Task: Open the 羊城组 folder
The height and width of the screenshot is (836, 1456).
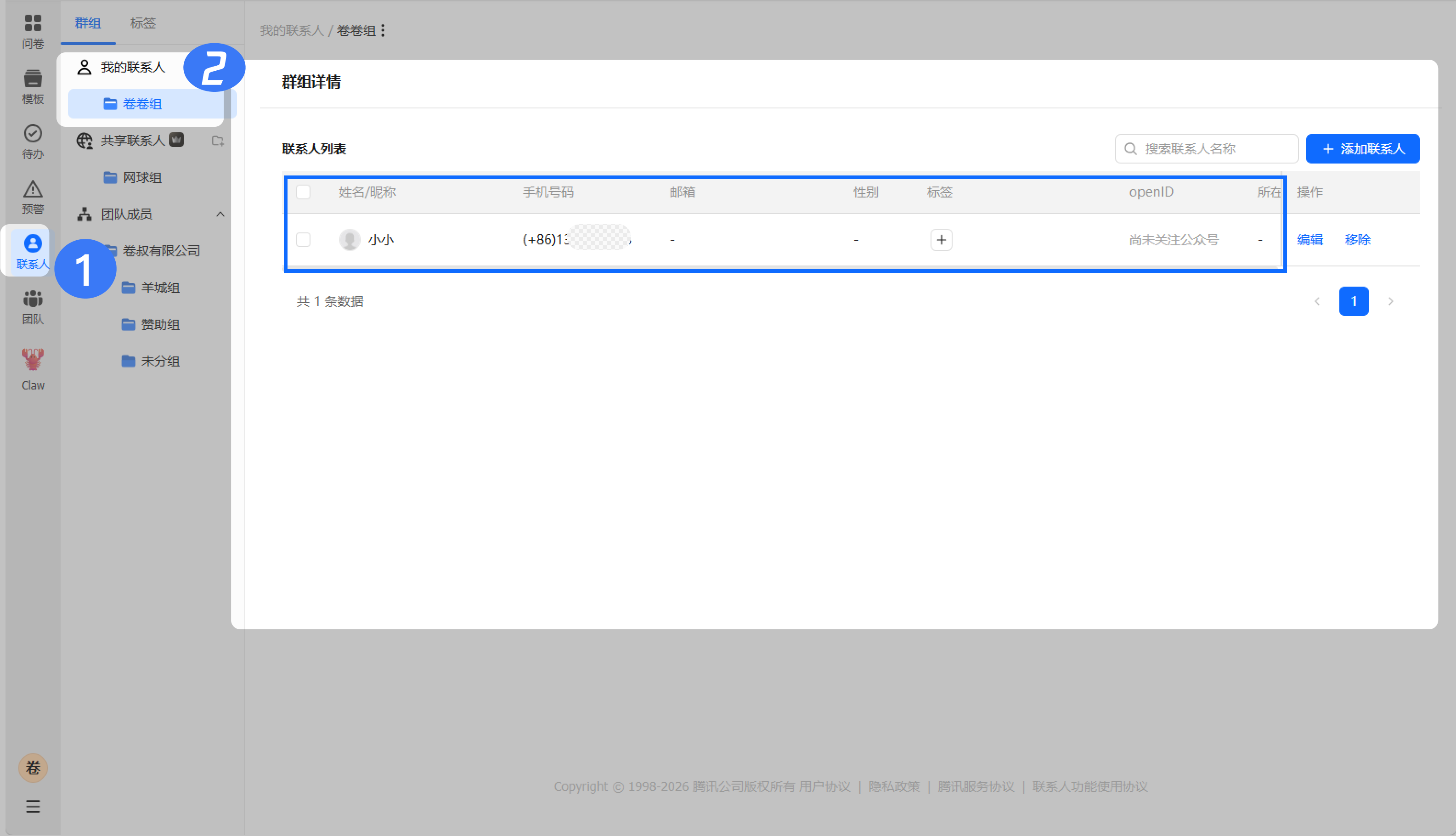Action: coord(160,288)
